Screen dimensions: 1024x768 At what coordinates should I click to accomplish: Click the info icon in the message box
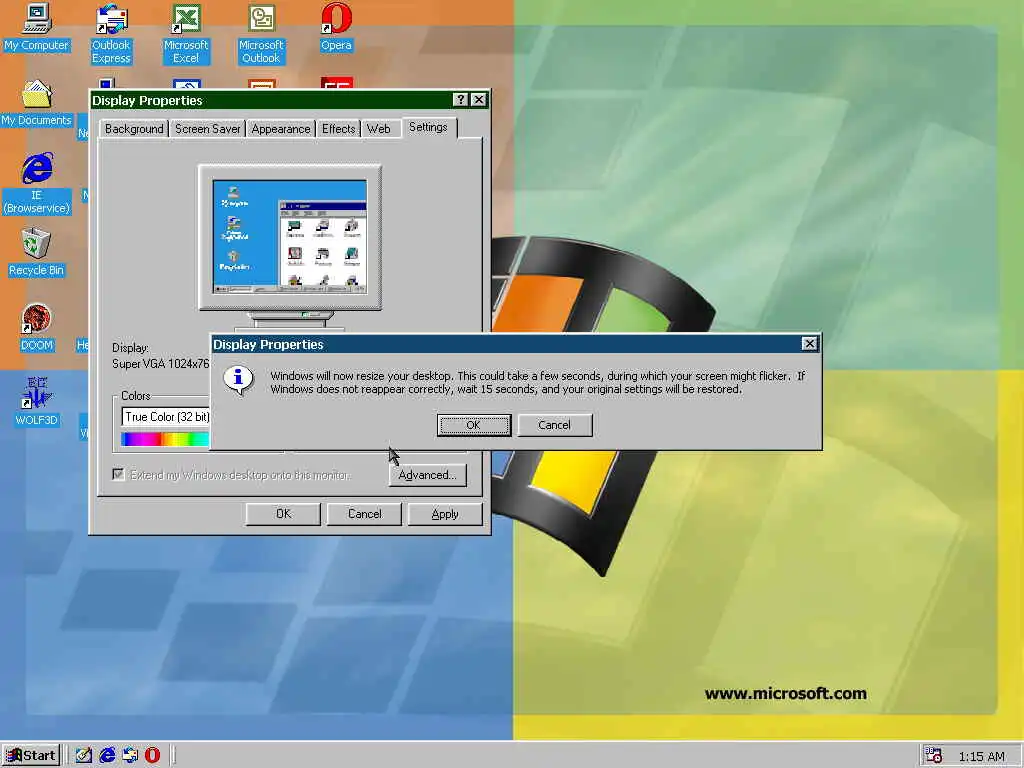[238, 380]
